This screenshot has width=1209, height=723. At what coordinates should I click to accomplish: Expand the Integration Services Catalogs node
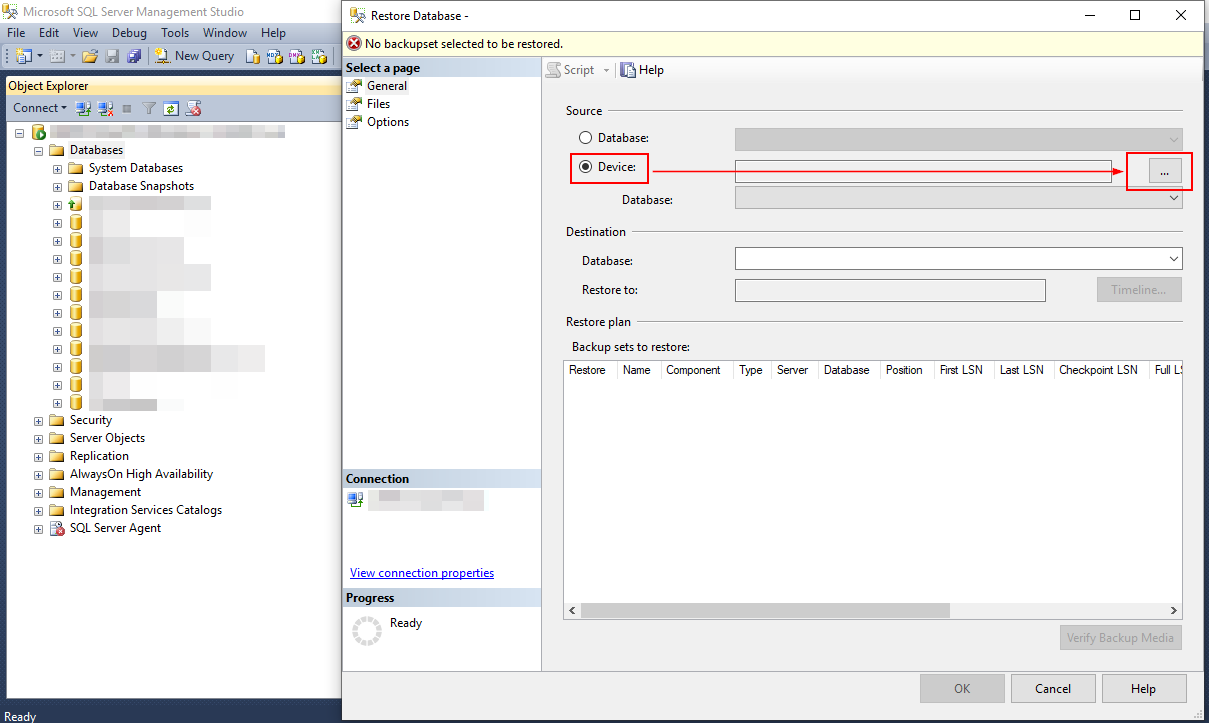click(x=40, y=510)
